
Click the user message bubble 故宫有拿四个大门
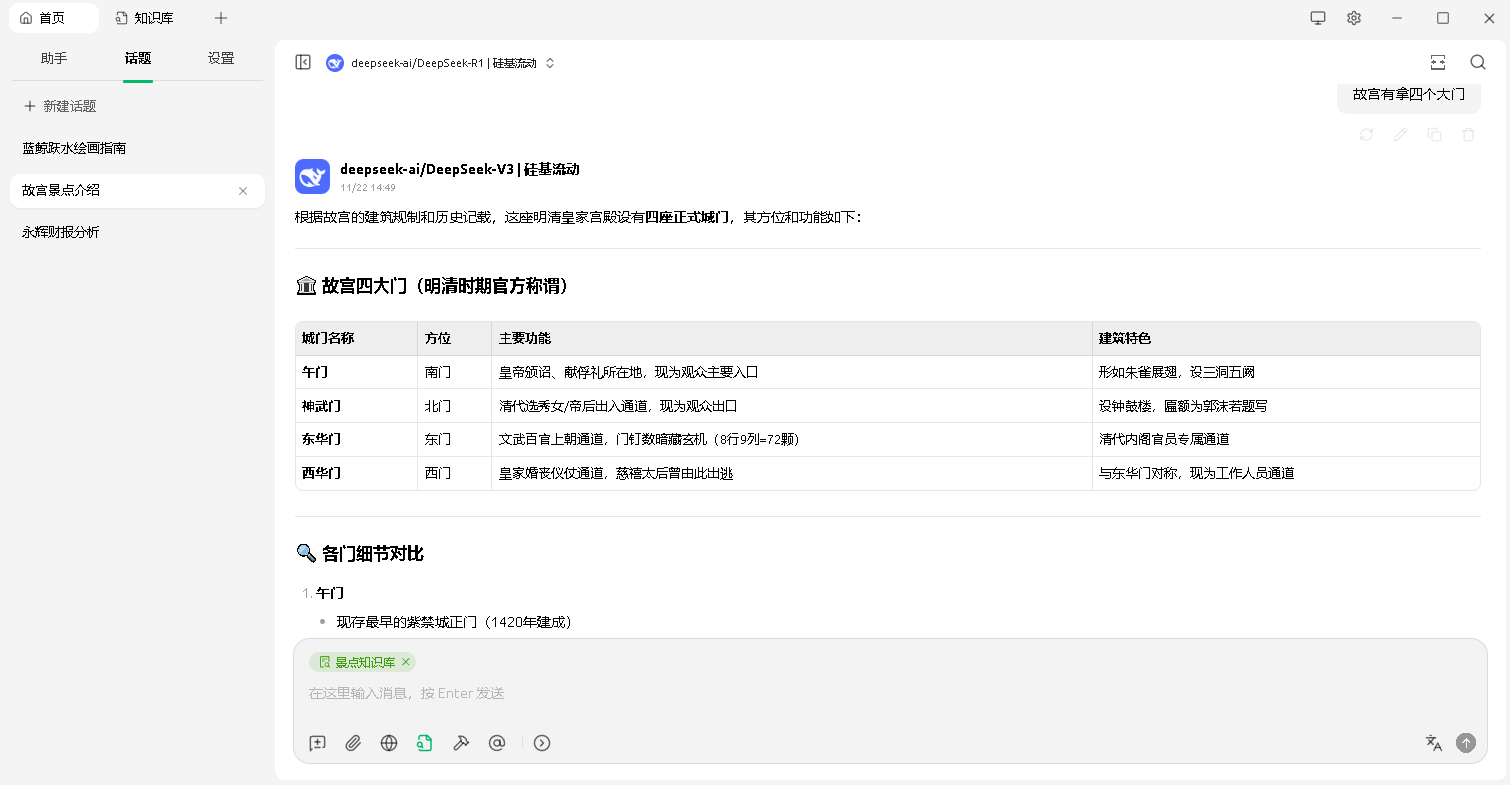1408,94
